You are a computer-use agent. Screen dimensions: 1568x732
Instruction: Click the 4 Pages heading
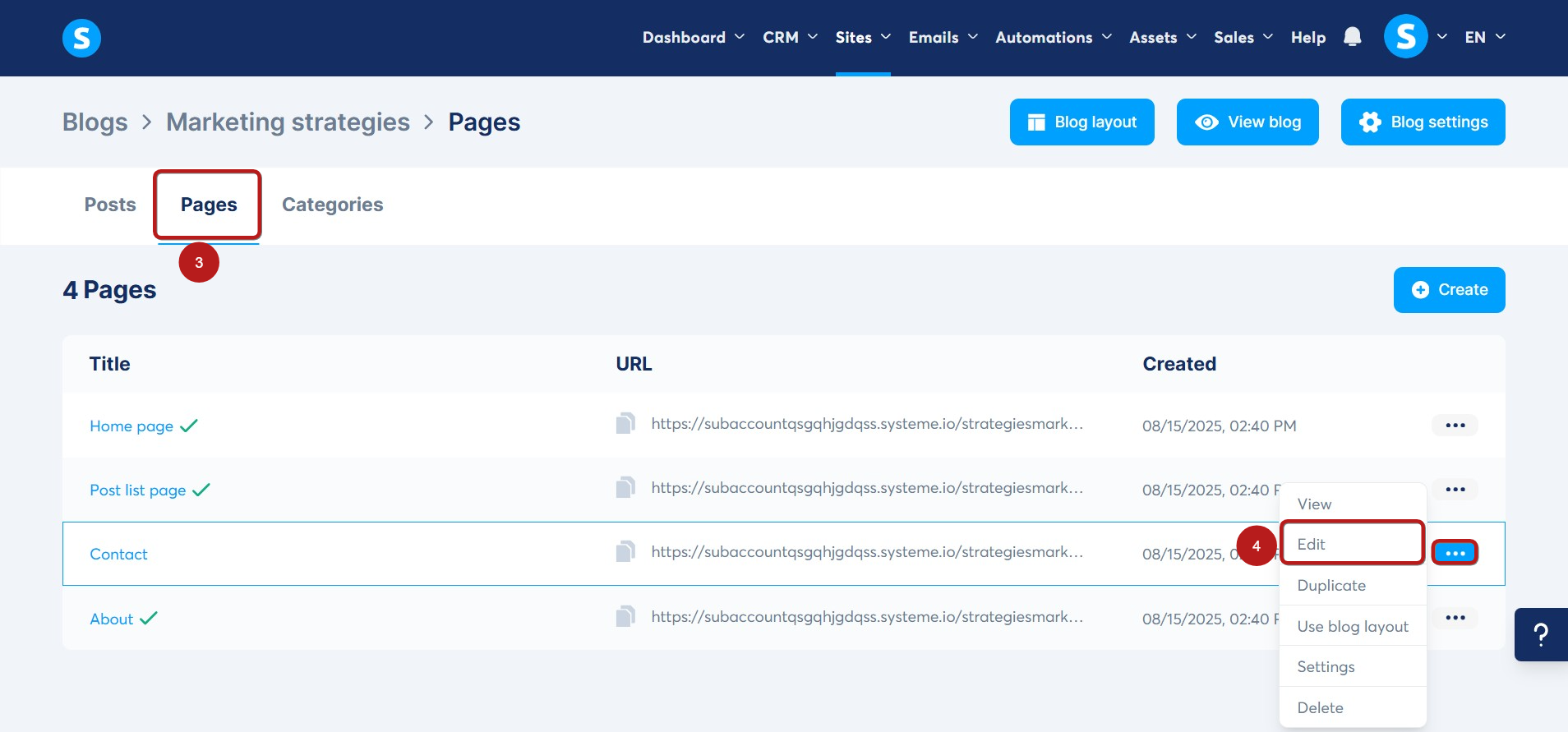click(x=109, y=290)
